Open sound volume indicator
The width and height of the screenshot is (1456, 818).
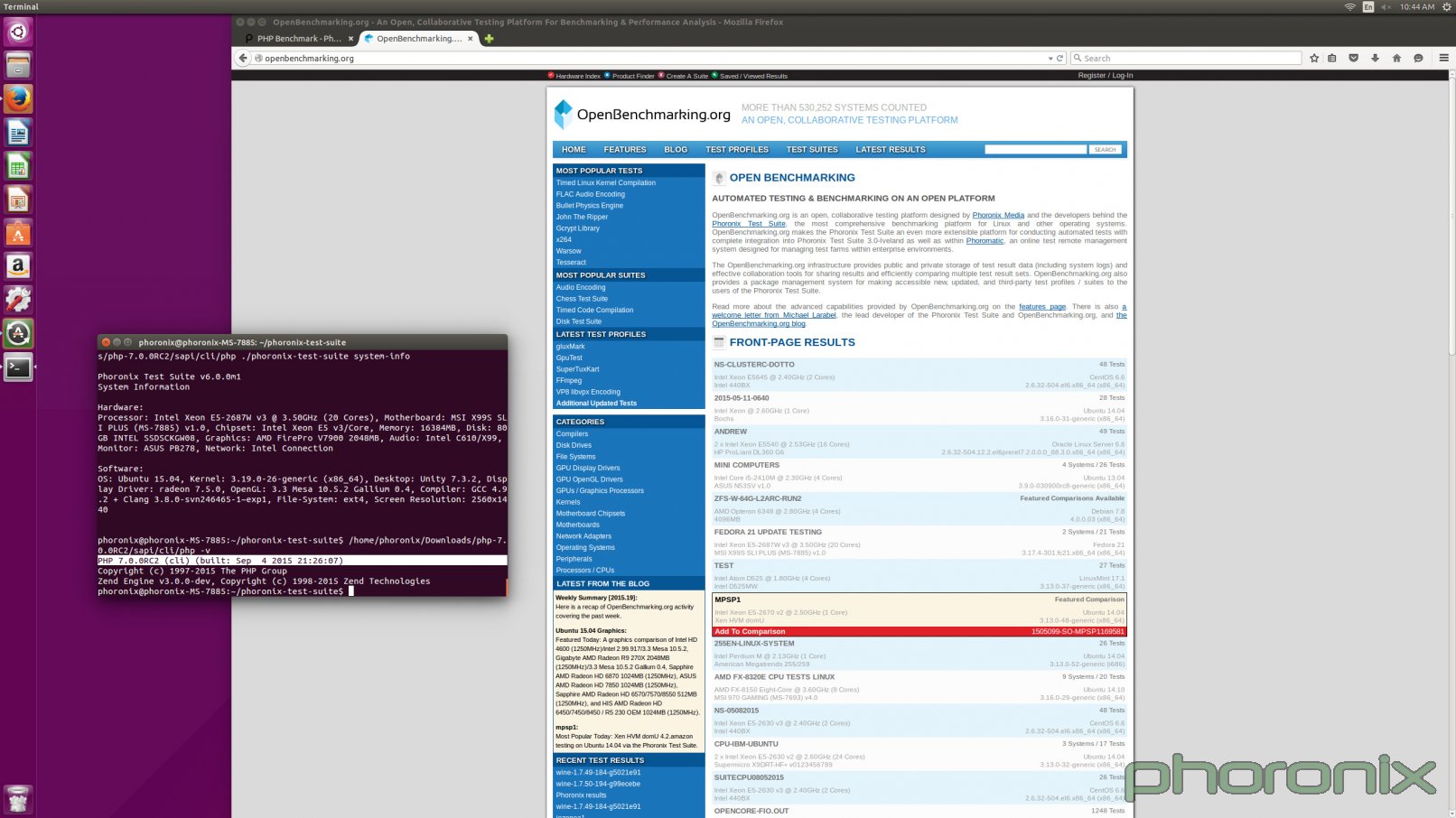pos(1386,6)
